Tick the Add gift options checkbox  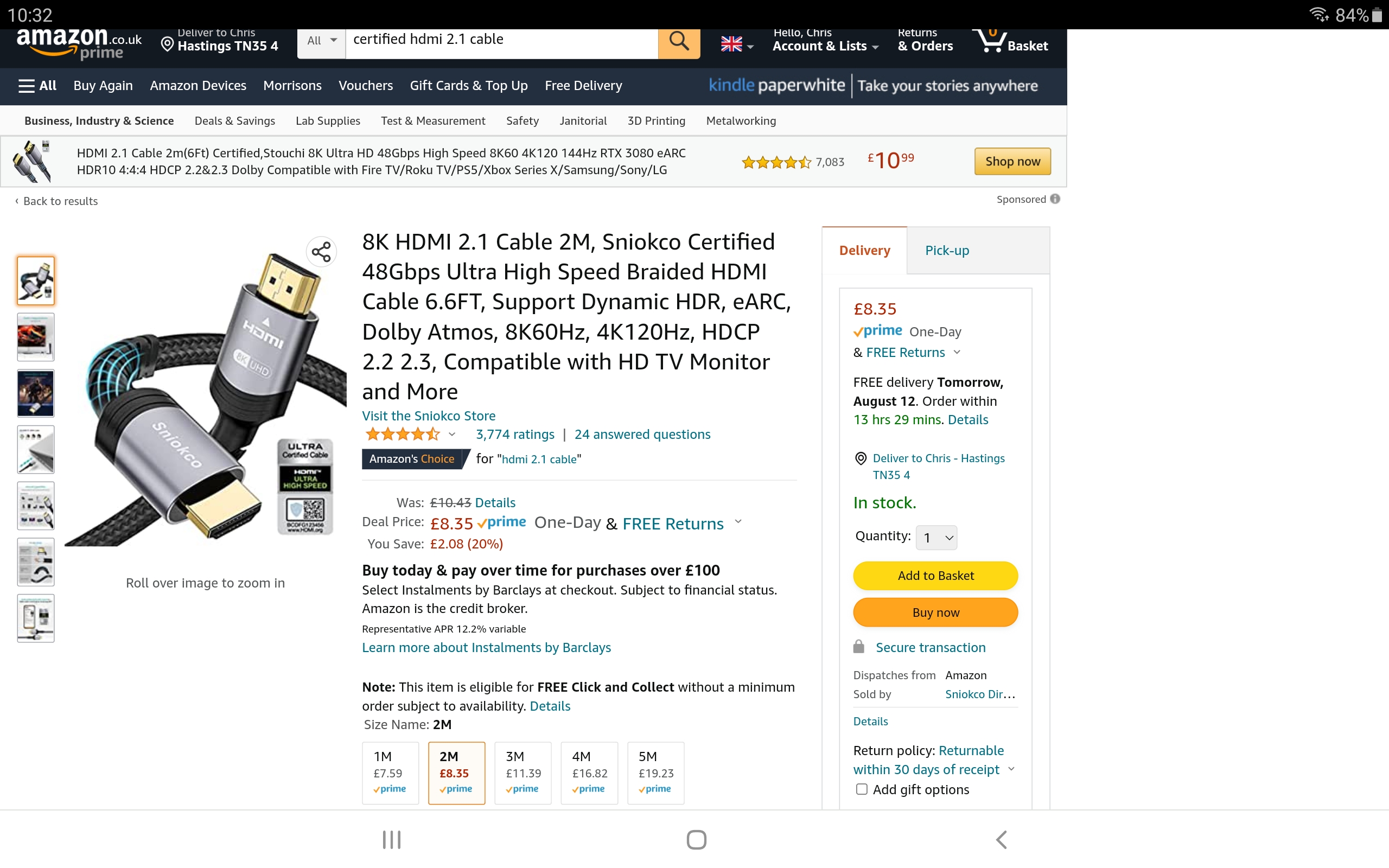(x=861, y=789)
